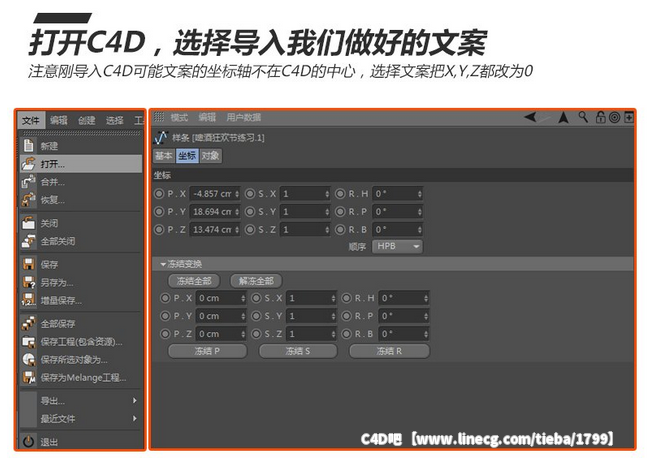Click the new attribute manager plus icon
Screen dimensions: 647x458
[x=628, y=118]
